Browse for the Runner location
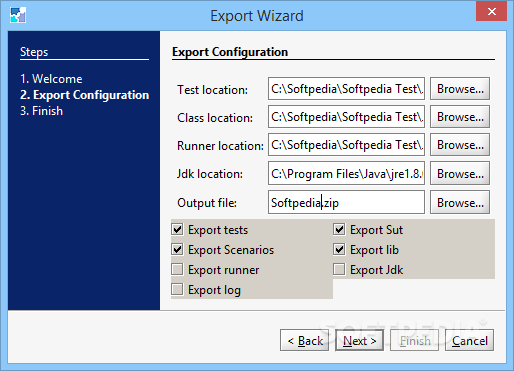 pos(460,145)
